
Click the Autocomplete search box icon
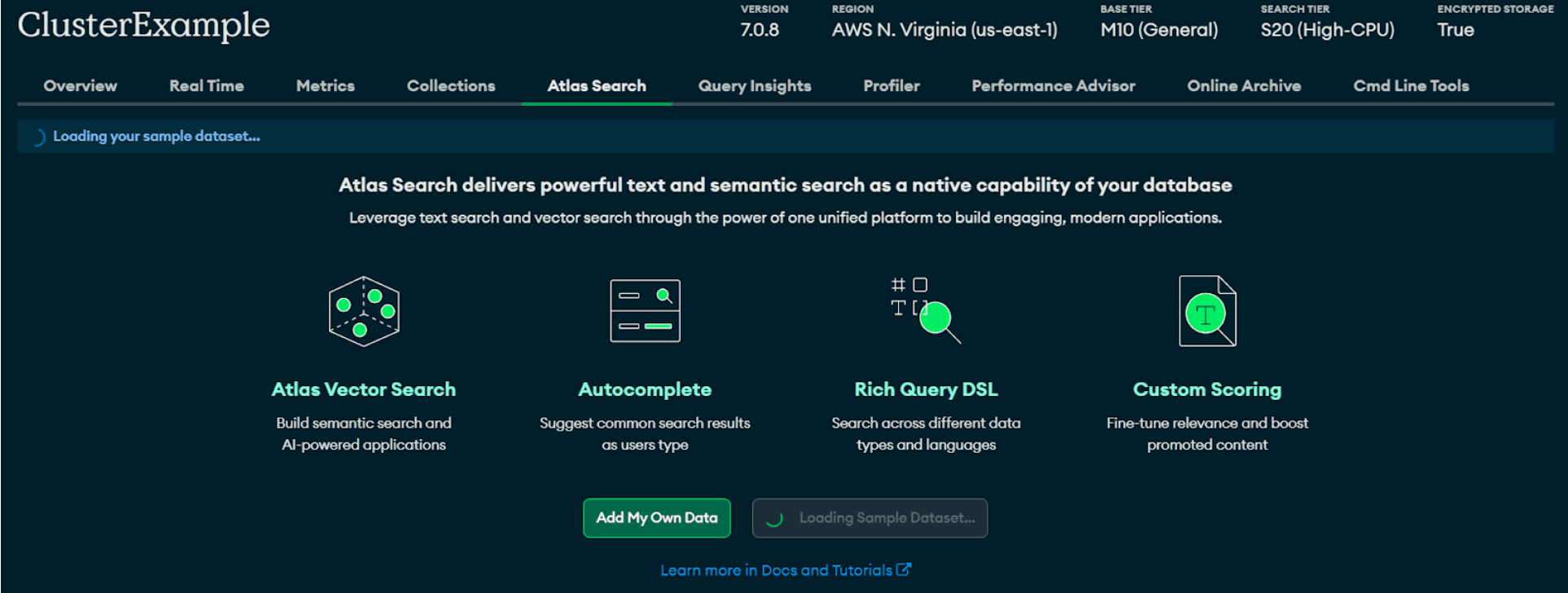(645, 311)
